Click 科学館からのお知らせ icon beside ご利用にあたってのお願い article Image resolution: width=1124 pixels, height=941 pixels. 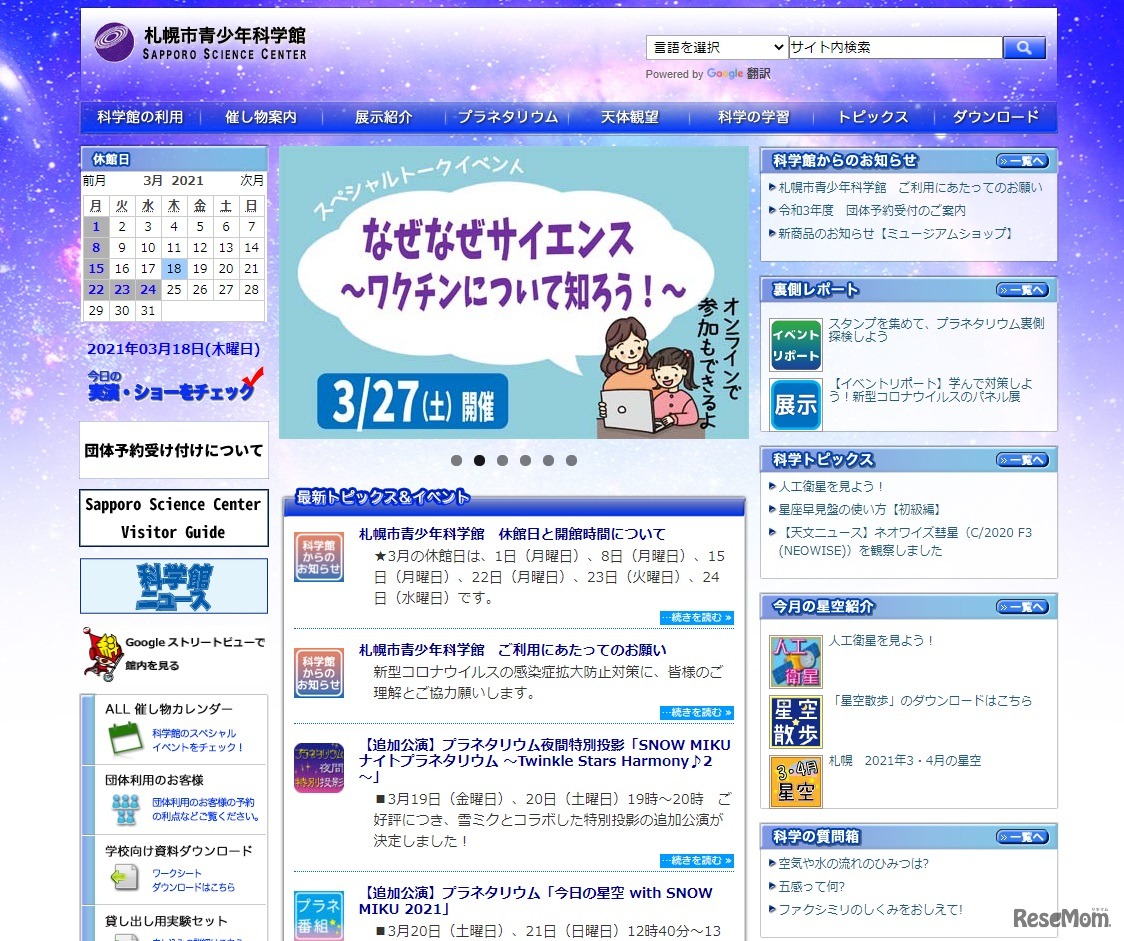coord(319,672)
